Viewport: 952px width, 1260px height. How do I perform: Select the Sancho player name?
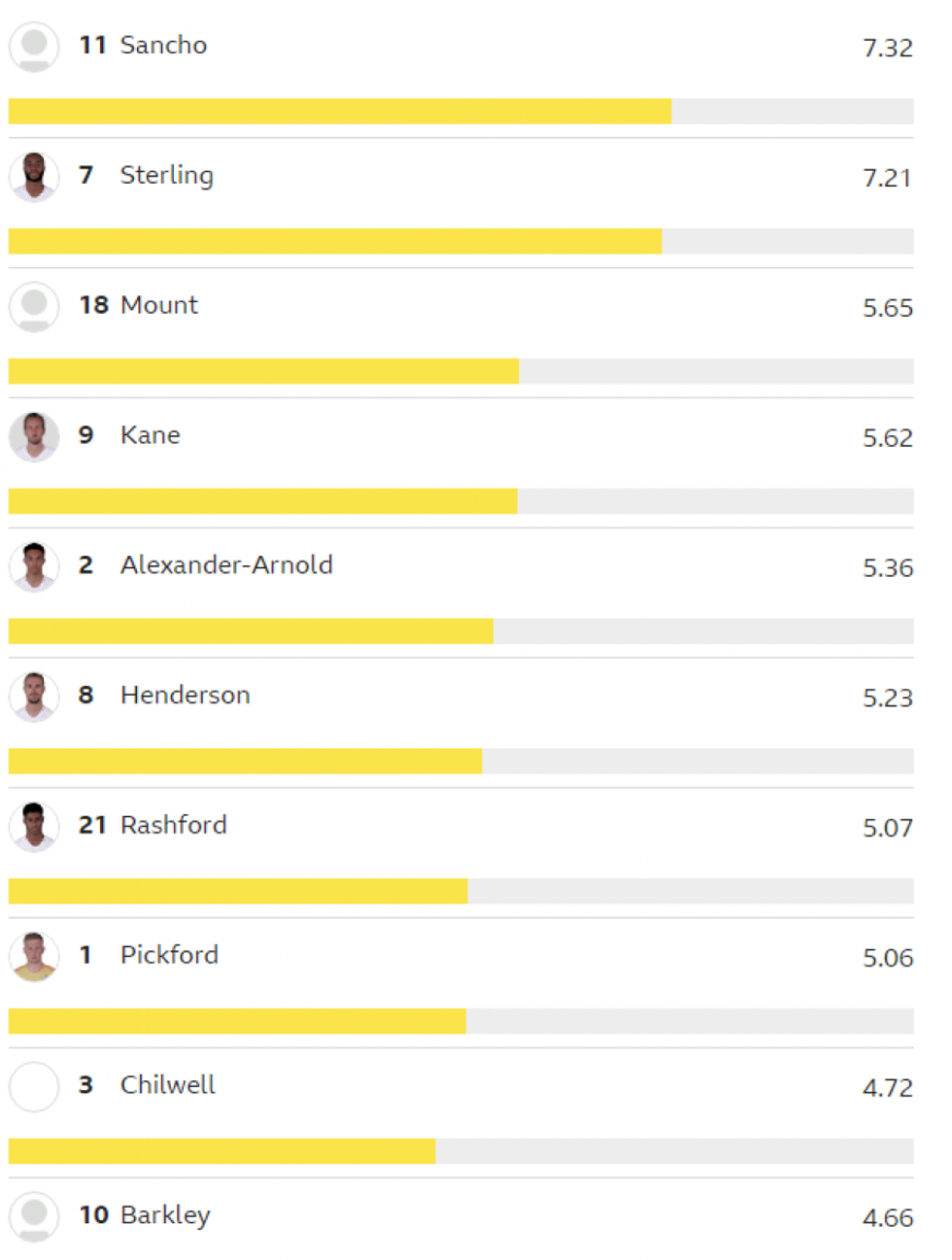(163, 46)
